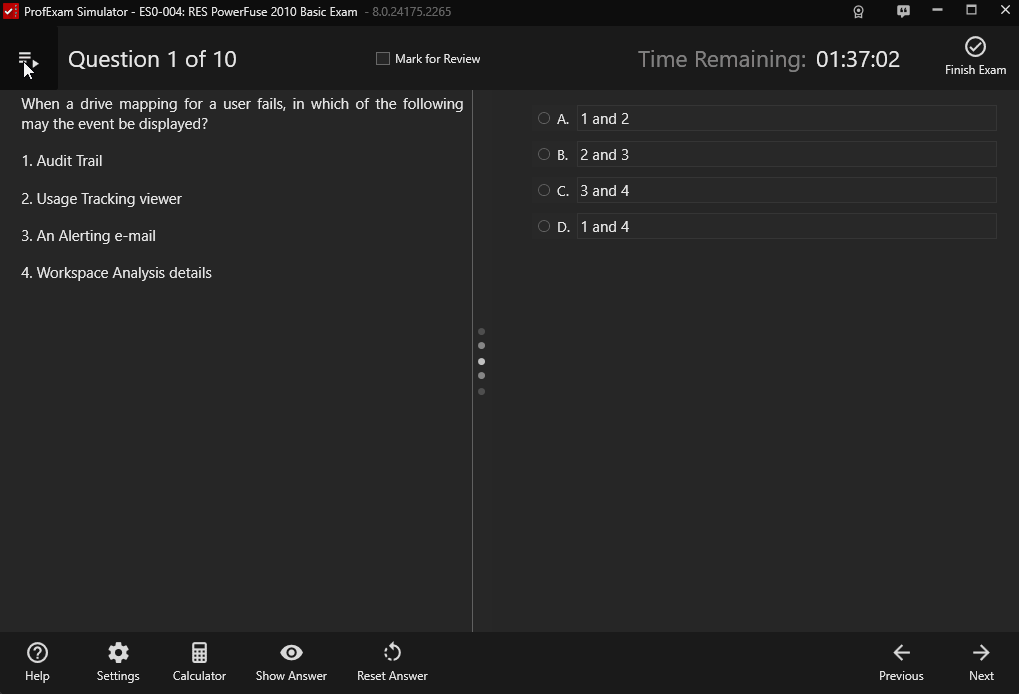Viewport: 1019px width, 694px height.
Task: Pick radio option D
Action: point(544,226)
